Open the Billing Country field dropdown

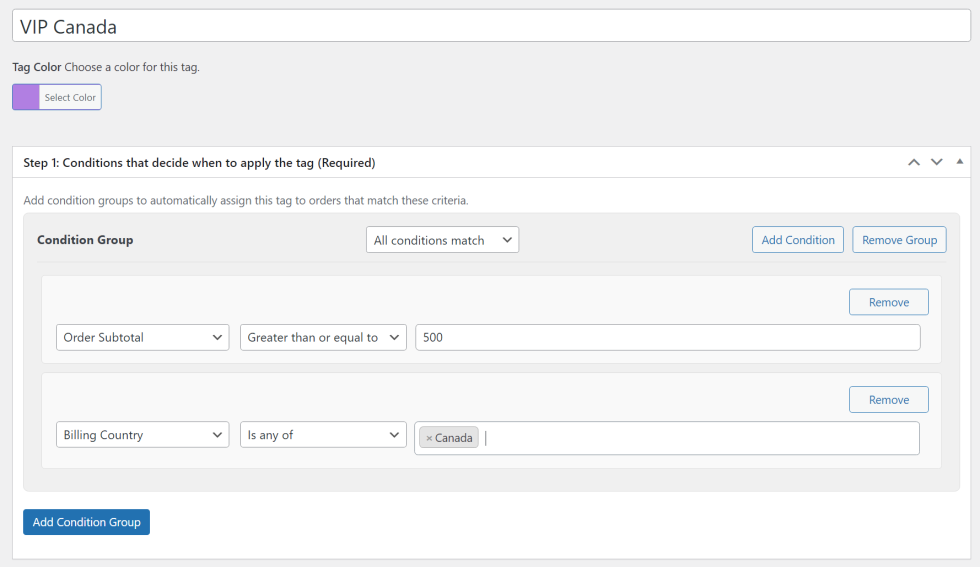pyautogui.click(x=143, y=435)
